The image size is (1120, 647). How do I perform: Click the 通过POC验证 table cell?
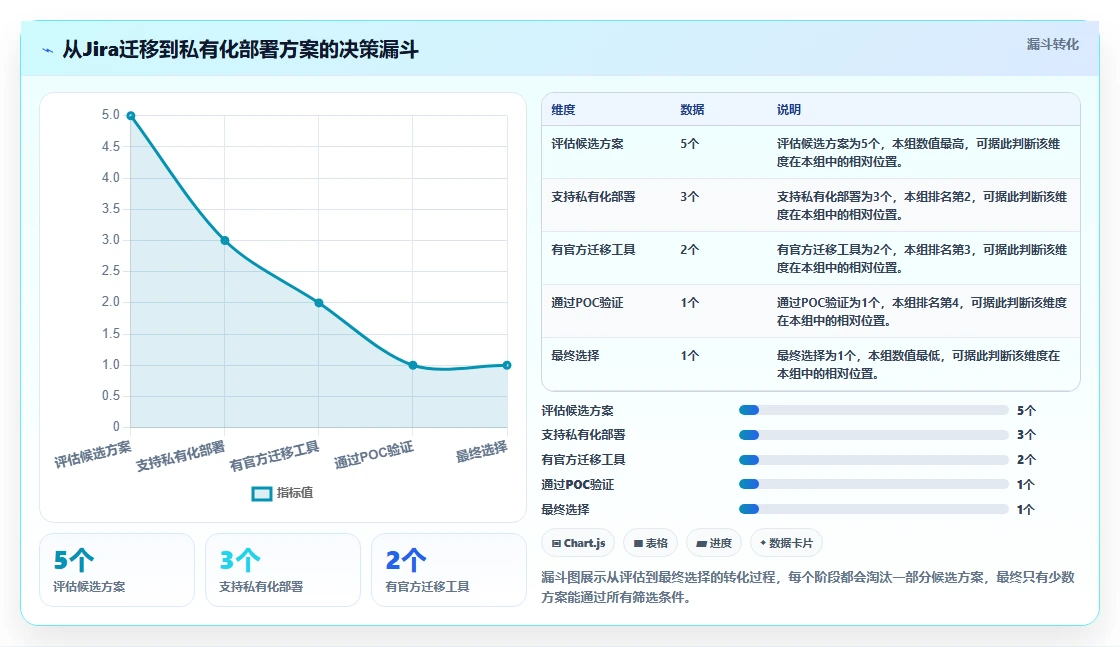pyautogui.click(x=587, y=303)
